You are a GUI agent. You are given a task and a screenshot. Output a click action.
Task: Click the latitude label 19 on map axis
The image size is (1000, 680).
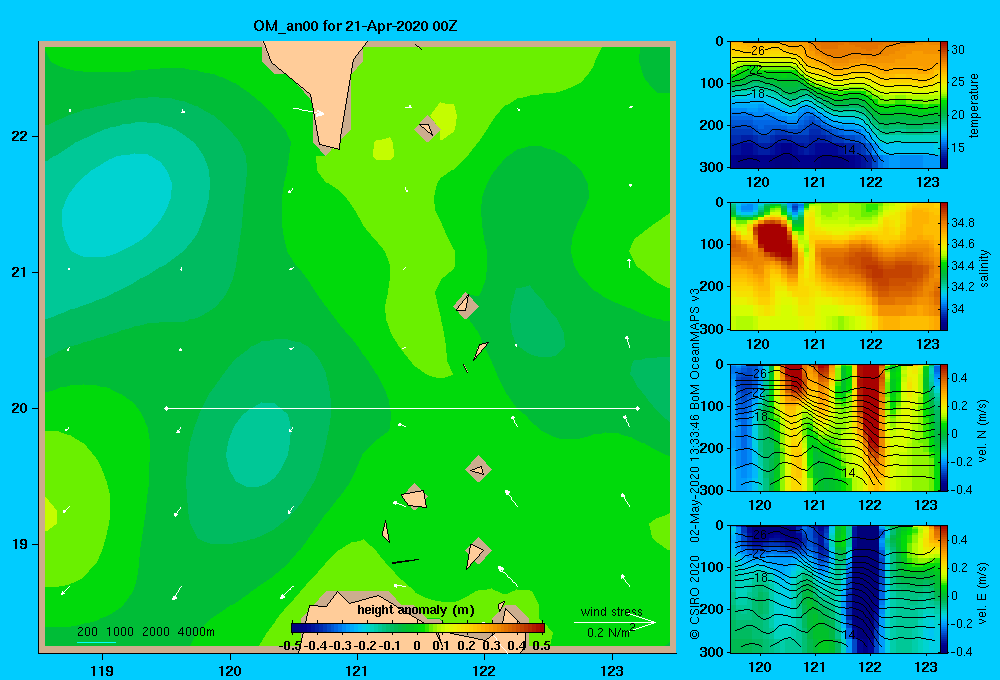(x=20, y=544)
